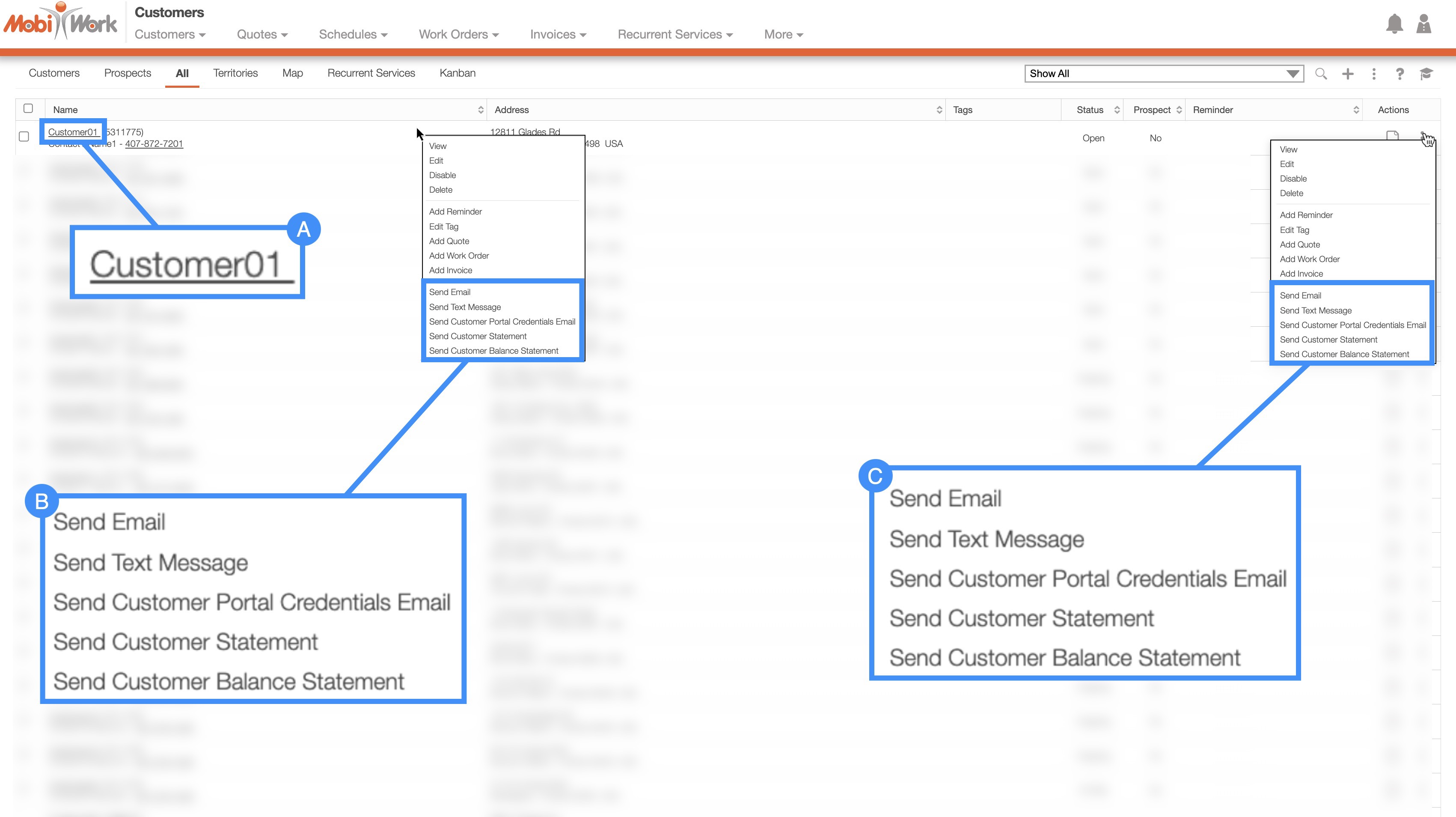The image size is (1456, 817).
Task: Expand the More navigation dropdown
Action: pos(783,35)
